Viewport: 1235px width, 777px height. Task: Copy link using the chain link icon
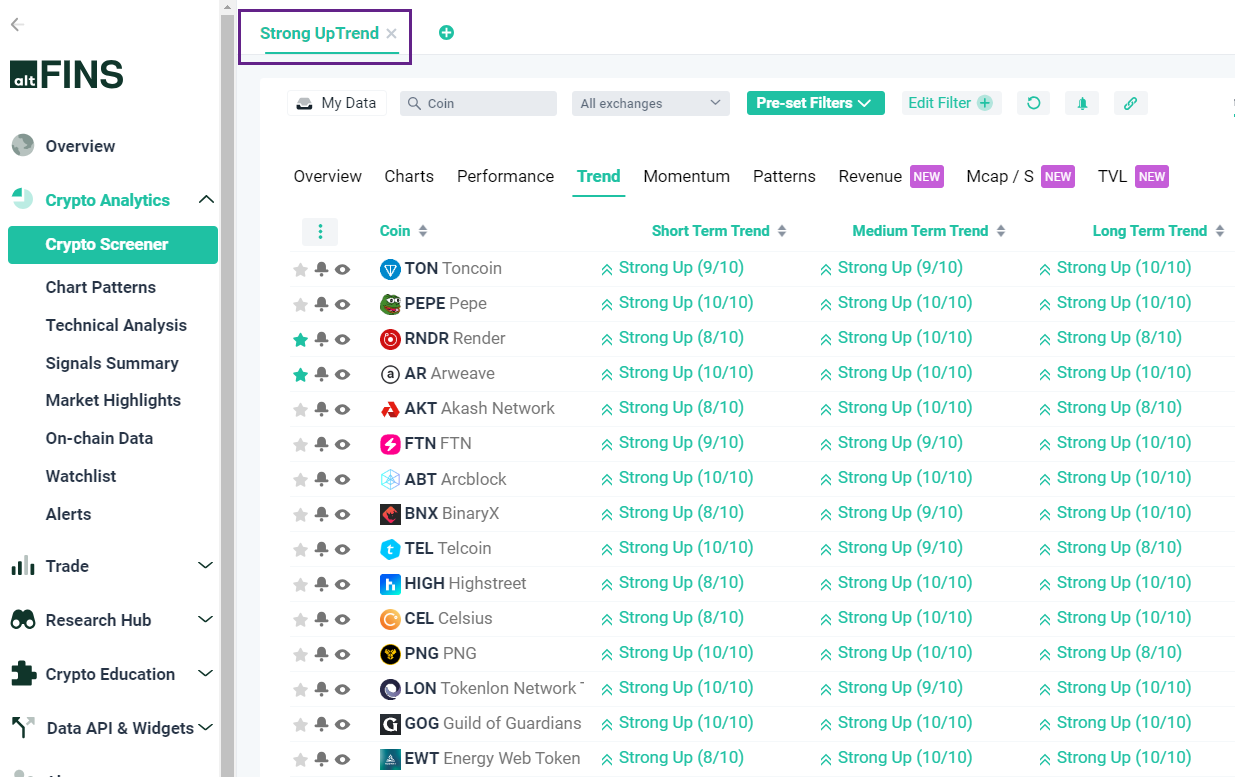point(1130,103)
